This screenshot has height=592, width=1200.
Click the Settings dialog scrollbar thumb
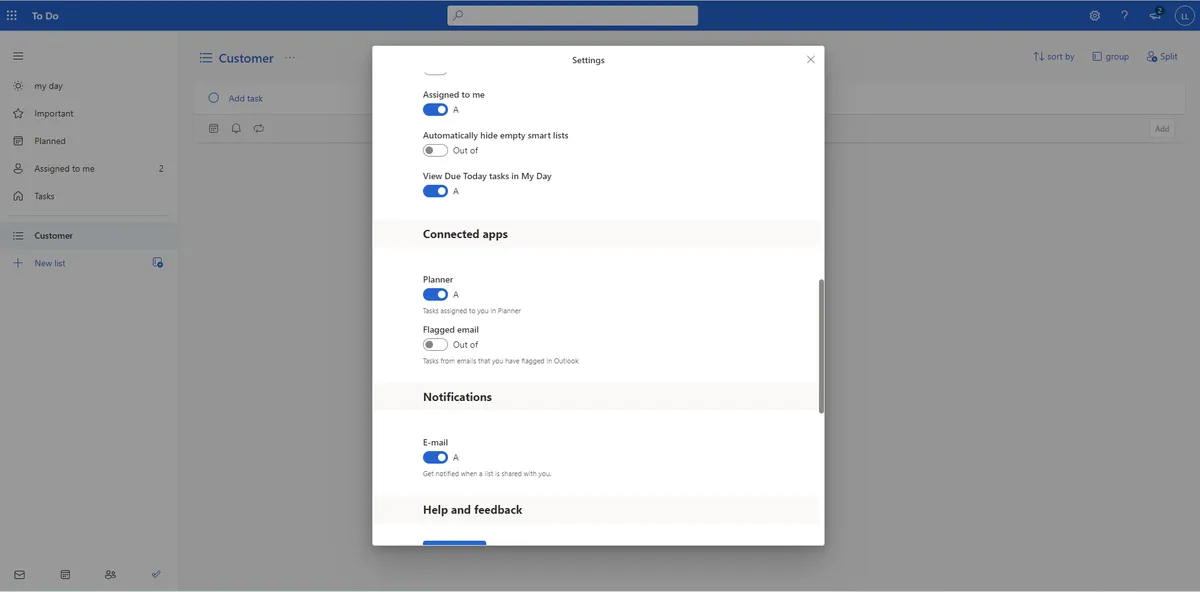click(x=821, y=346)
